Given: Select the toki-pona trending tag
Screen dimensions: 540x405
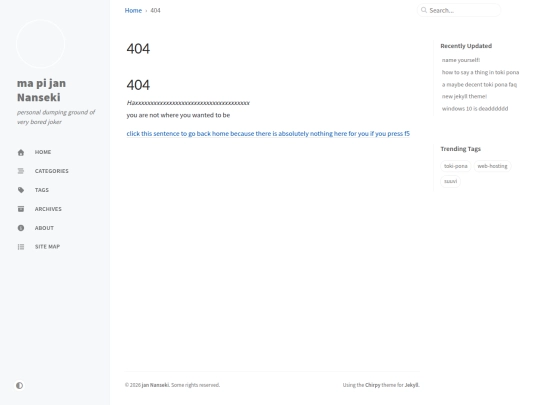Looking at the screenshot, I should point(456,166).
